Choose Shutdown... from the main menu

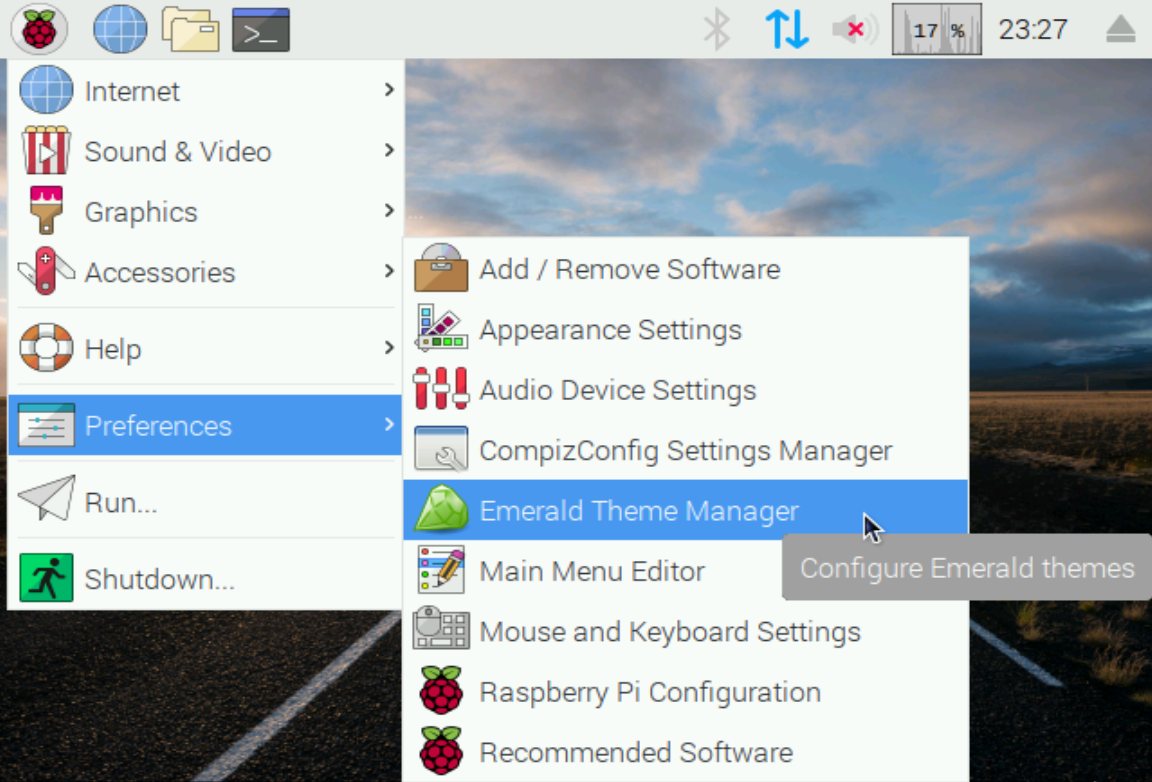205,578
